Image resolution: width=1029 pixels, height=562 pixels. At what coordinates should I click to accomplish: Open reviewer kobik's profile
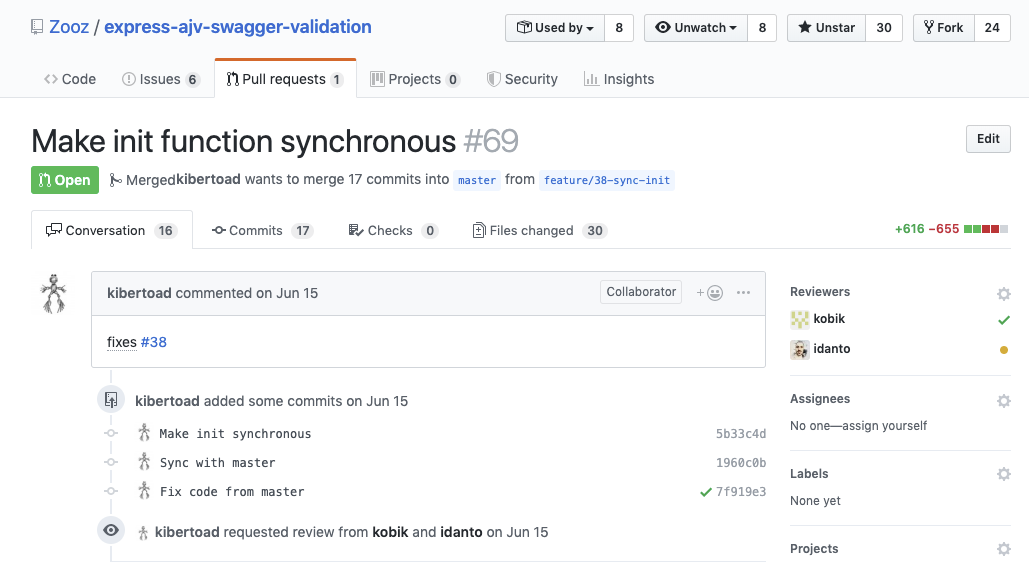pos(829,318)
